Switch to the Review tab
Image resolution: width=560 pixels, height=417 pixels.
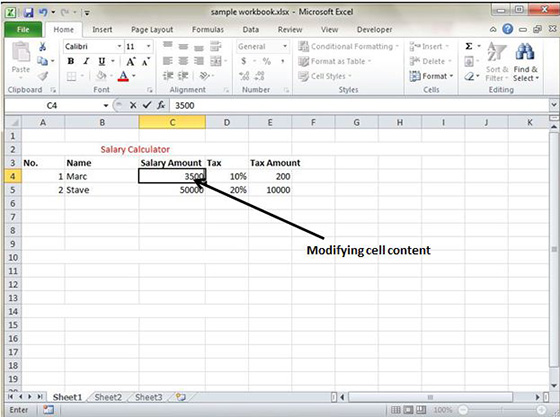[290, 30]
